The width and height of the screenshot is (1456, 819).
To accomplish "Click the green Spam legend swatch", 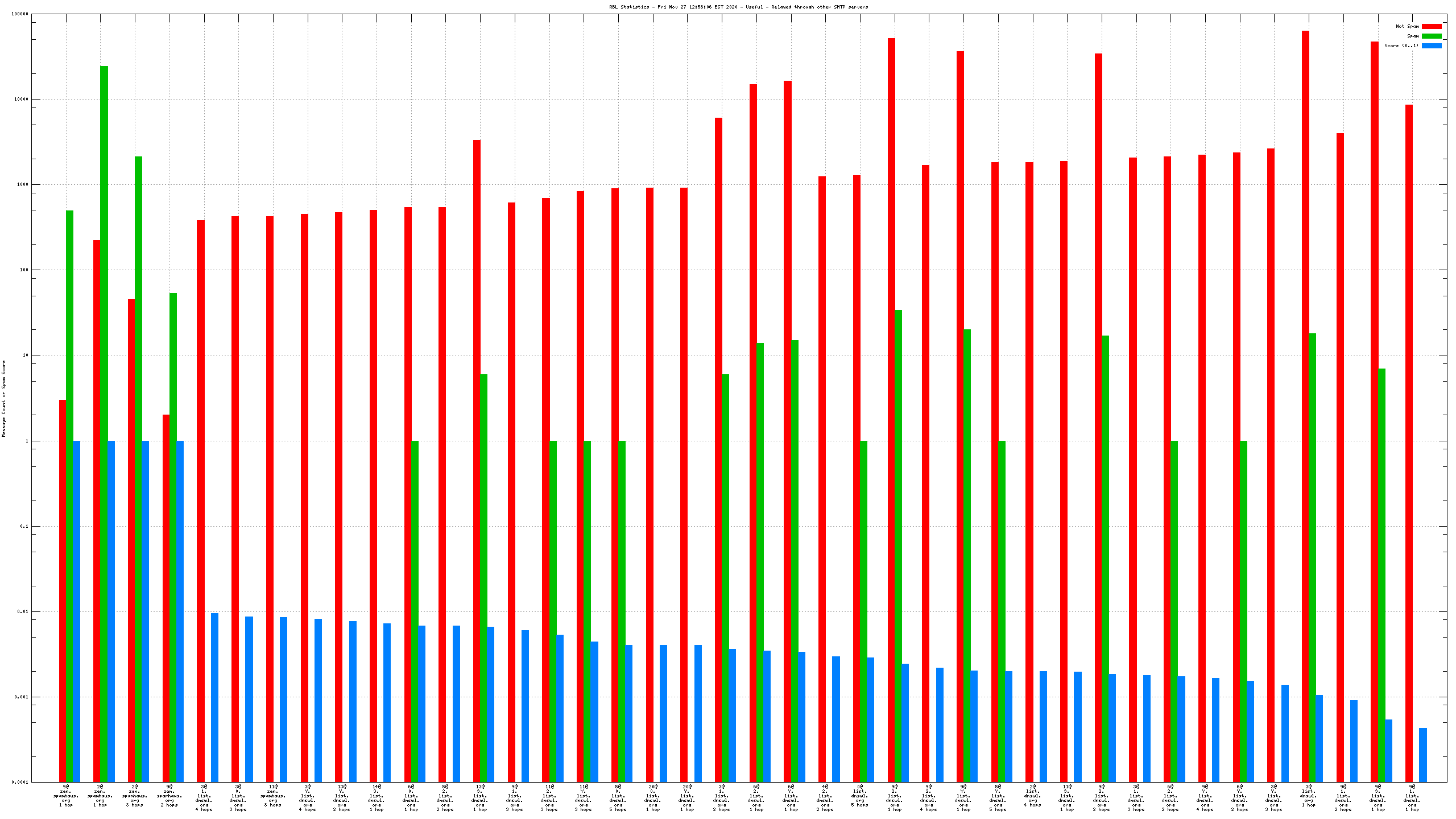I will click(x=1431, y=36).
